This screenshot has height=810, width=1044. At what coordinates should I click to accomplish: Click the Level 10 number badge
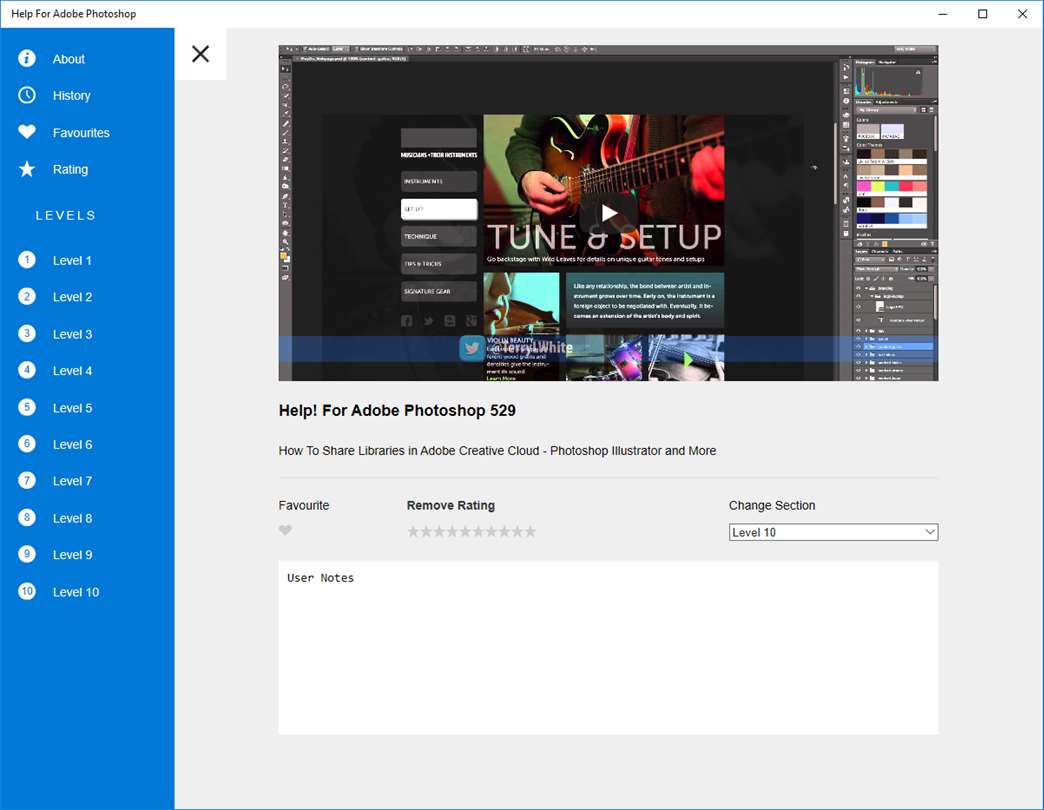click(27, 591)
